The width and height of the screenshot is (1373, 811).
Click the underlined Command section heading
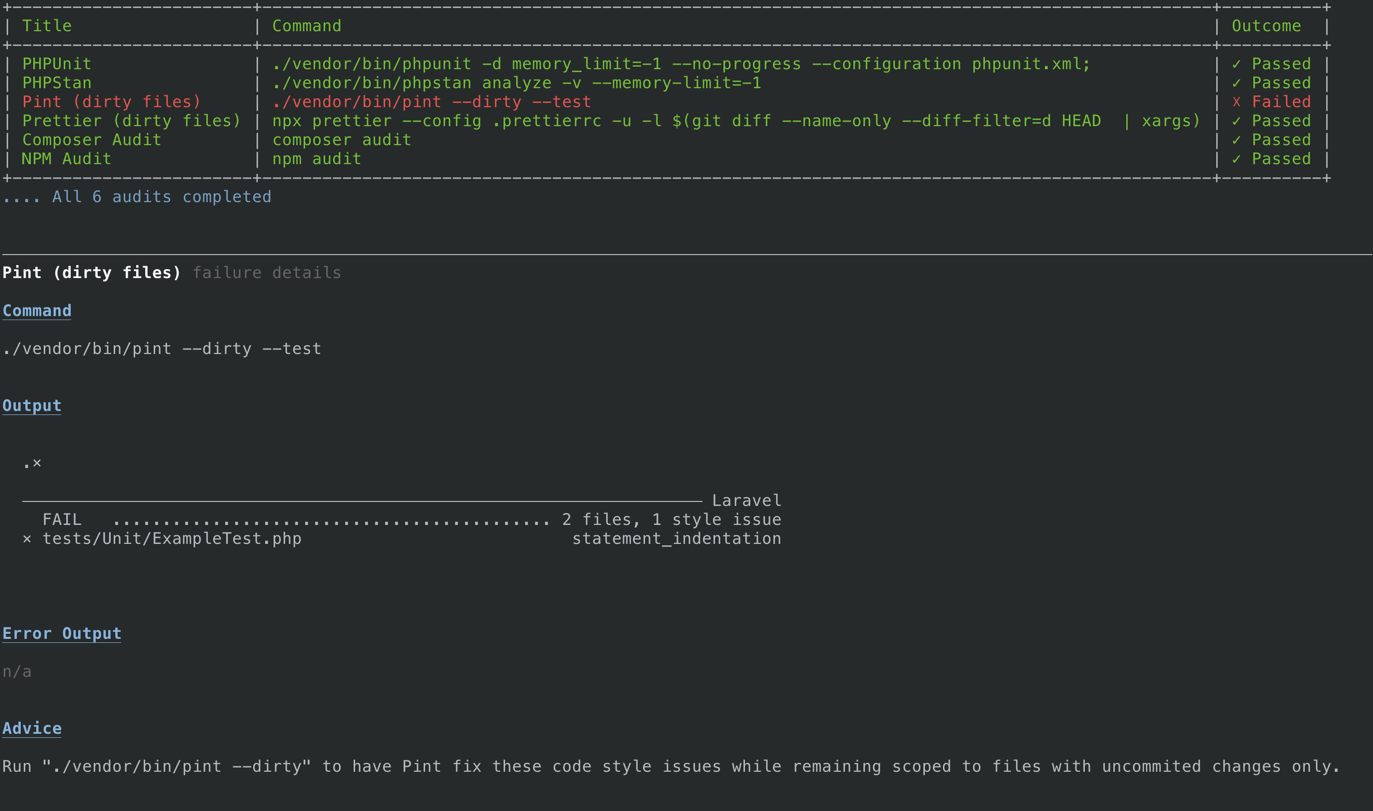(37, 311)
